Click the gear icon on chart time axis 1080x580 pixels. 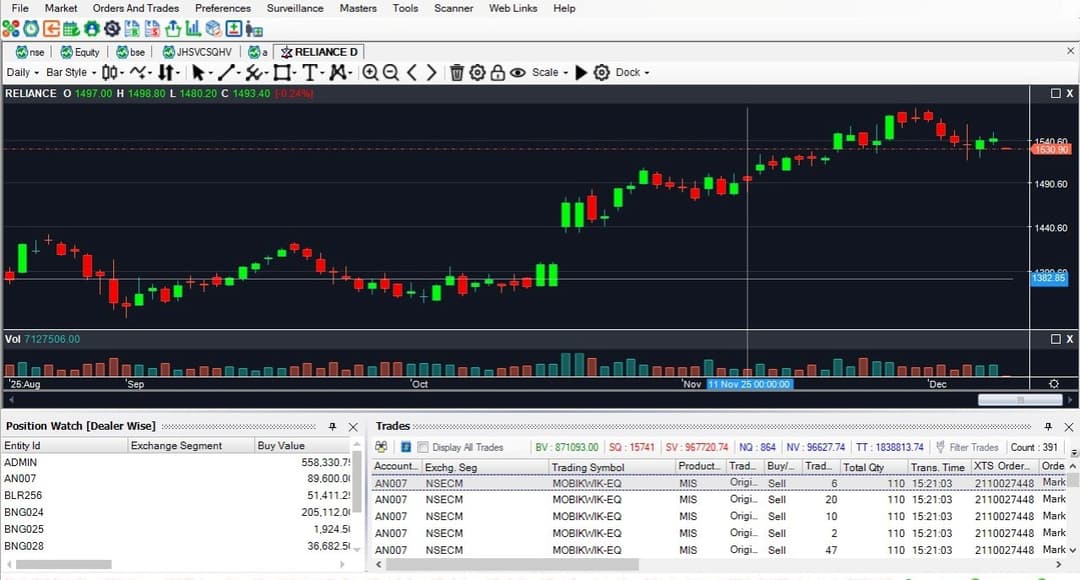click(x=1054, y=384)
